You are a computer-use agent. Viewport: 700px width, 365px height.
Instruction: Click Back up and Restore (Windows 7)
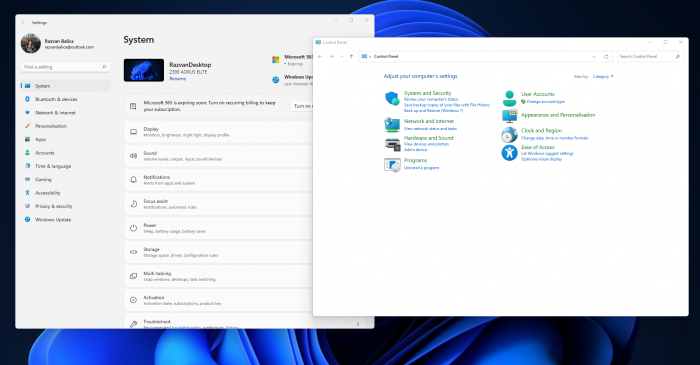point(433,110)
